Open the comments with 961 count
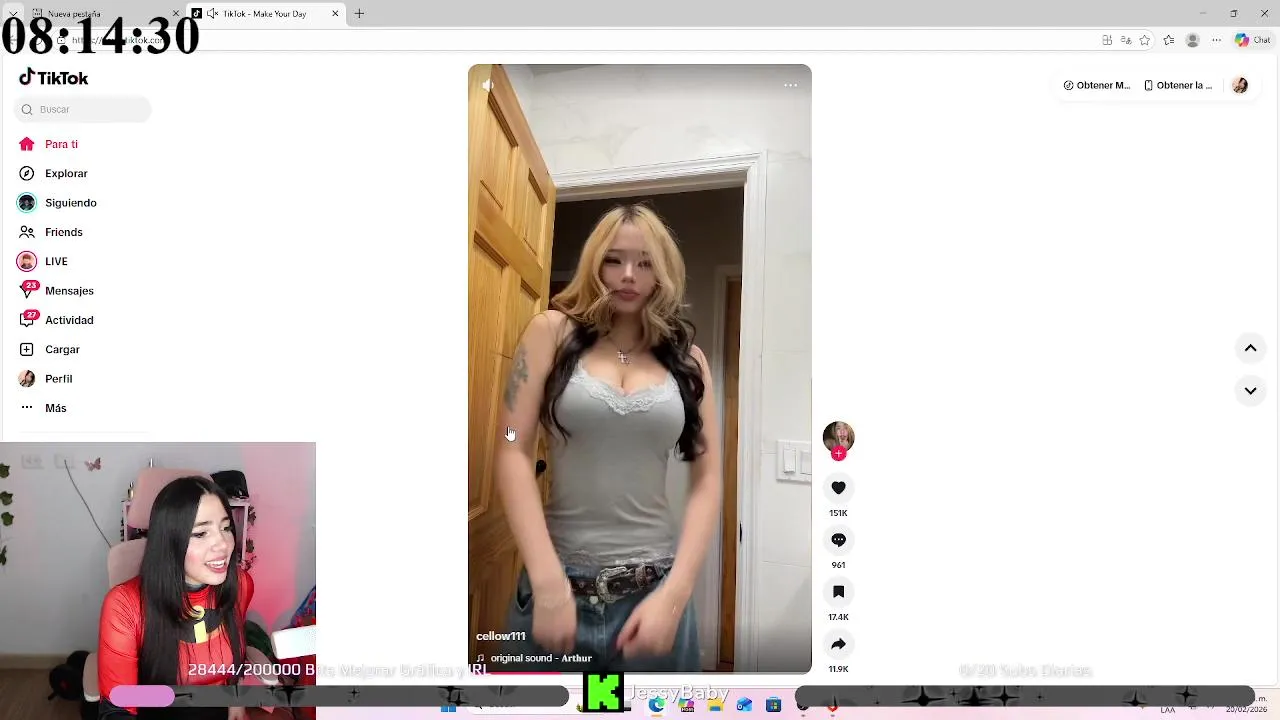This screenshot has width=1280, height=720. 838,539
